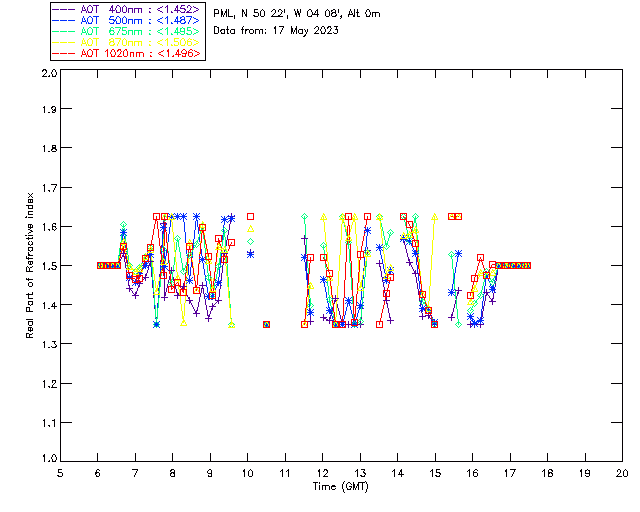Click the isolated red square marker at 10h

[251, 216]
